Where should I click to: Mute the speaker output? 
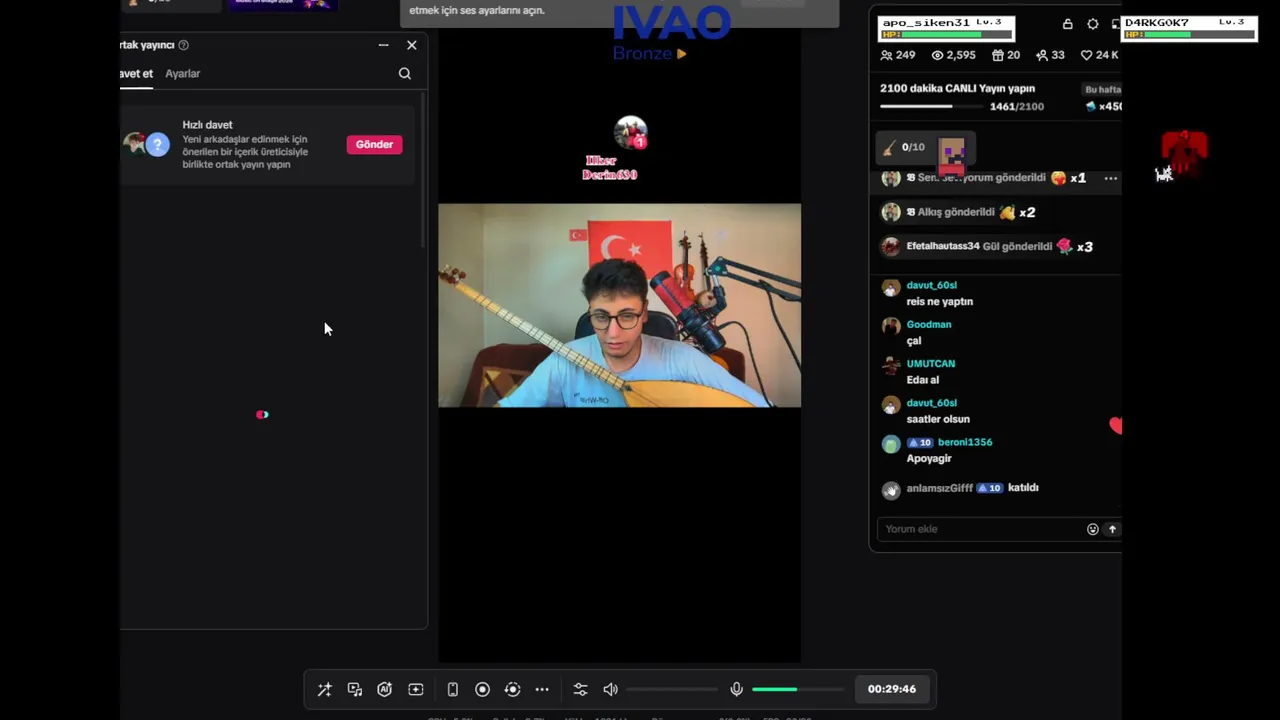point(610,689)
